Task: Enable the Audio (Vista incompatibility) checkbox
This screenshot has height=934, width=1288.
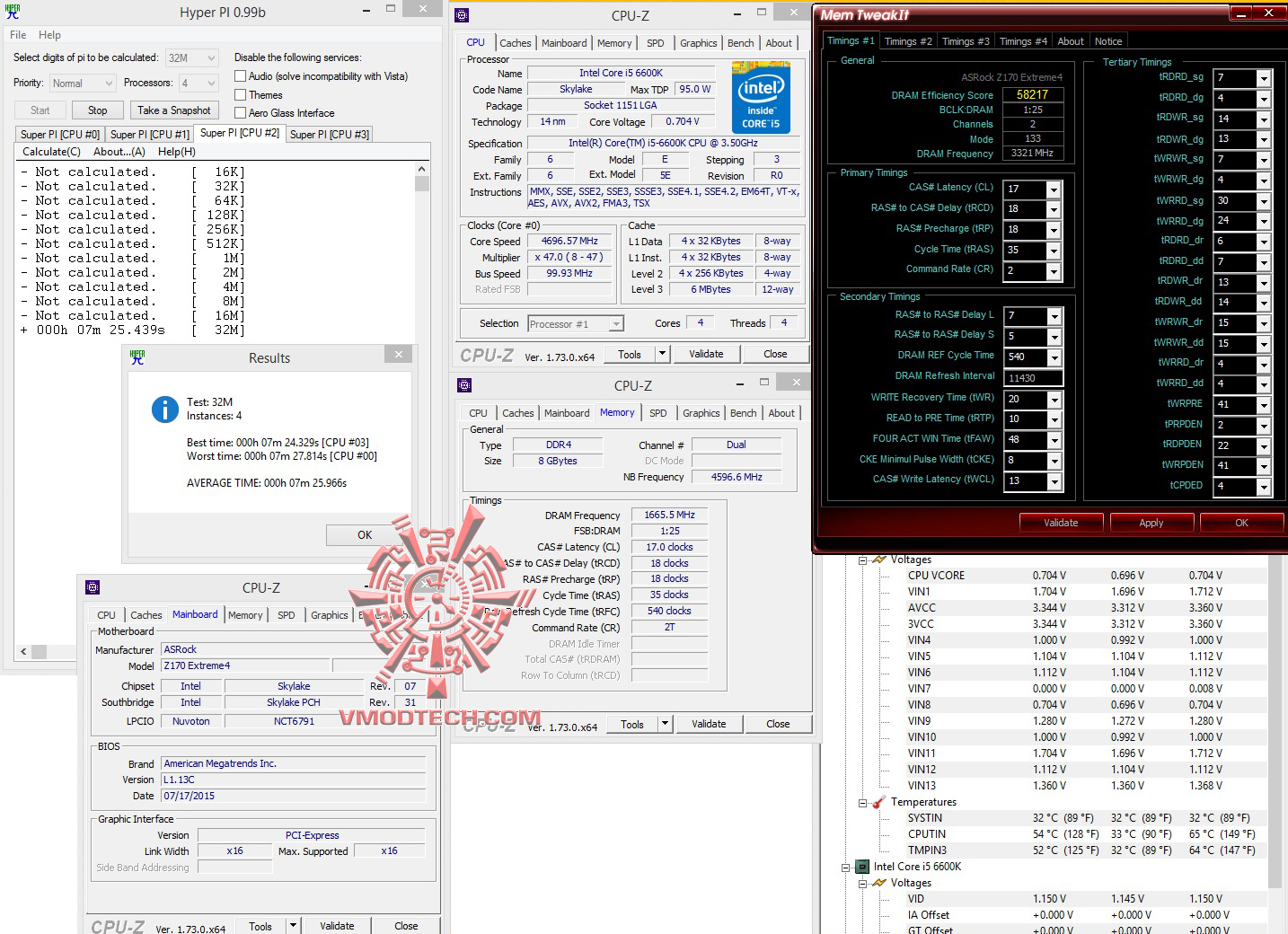Action: (240, 76)
